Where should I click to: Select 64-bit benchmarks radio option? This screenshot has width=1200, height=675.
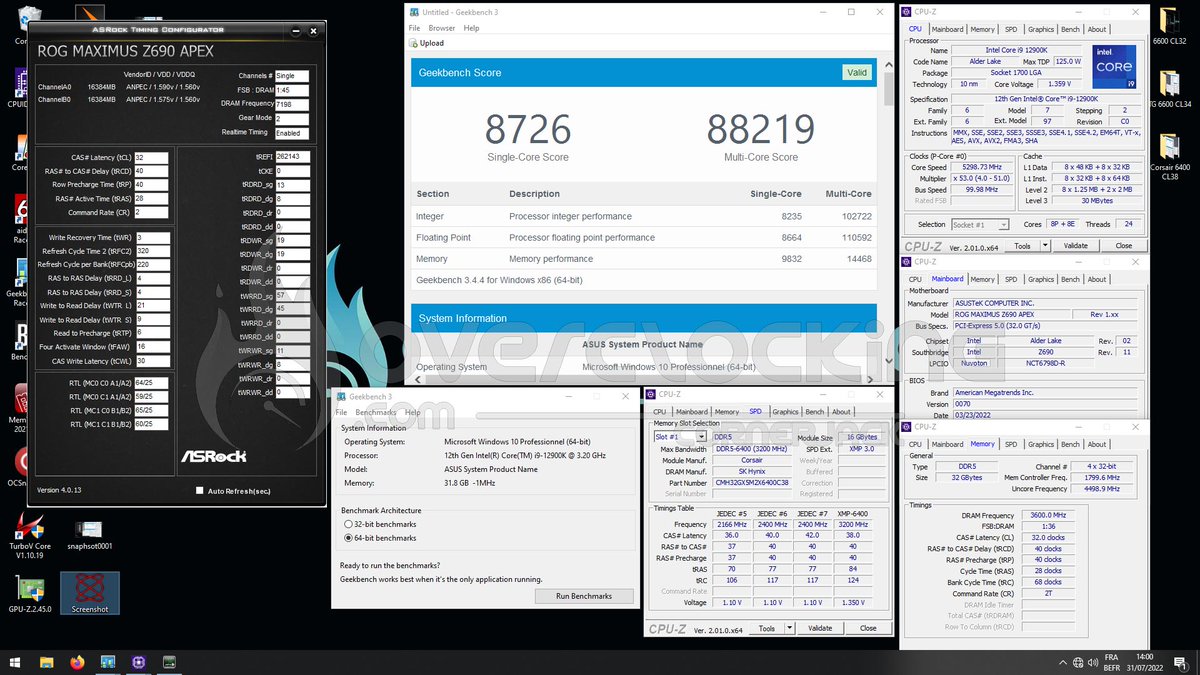coord(348,538)
